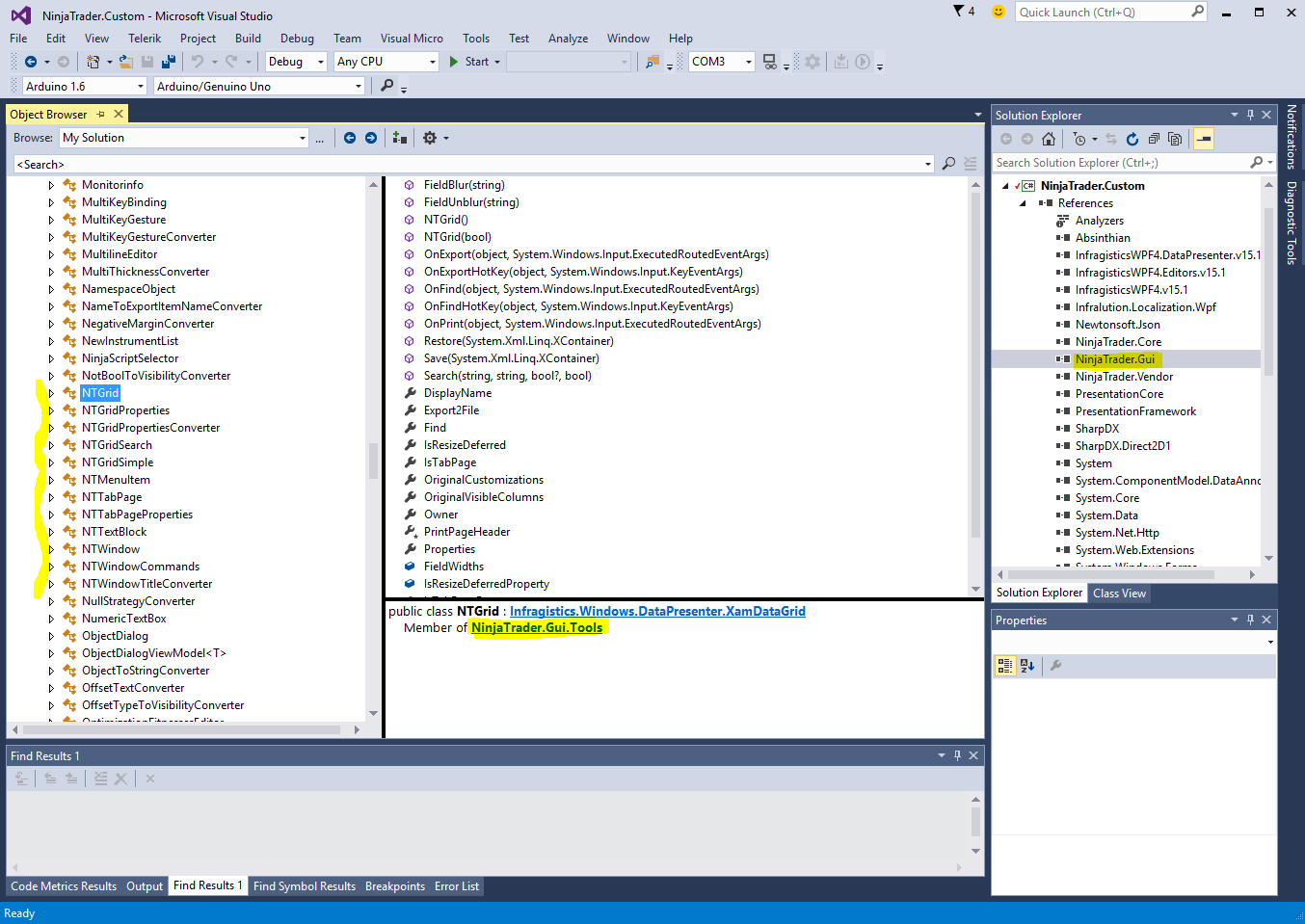Image resolution: width=1305 pixels, height=924 pixels.
Task: Focus the Search Solution Explorer field
Action: 1120,163
